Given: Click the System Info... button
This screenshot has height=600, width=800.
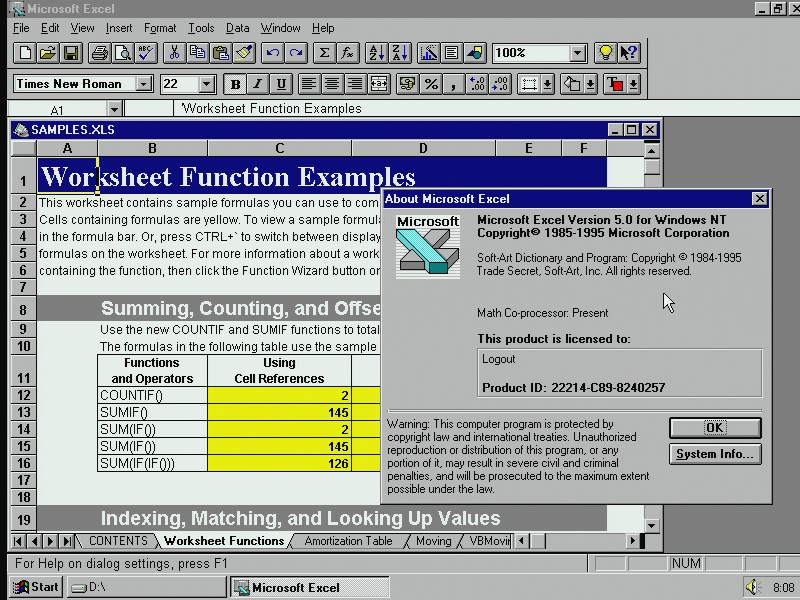Looking at the screenshot, I should click(x=715, y=454).
